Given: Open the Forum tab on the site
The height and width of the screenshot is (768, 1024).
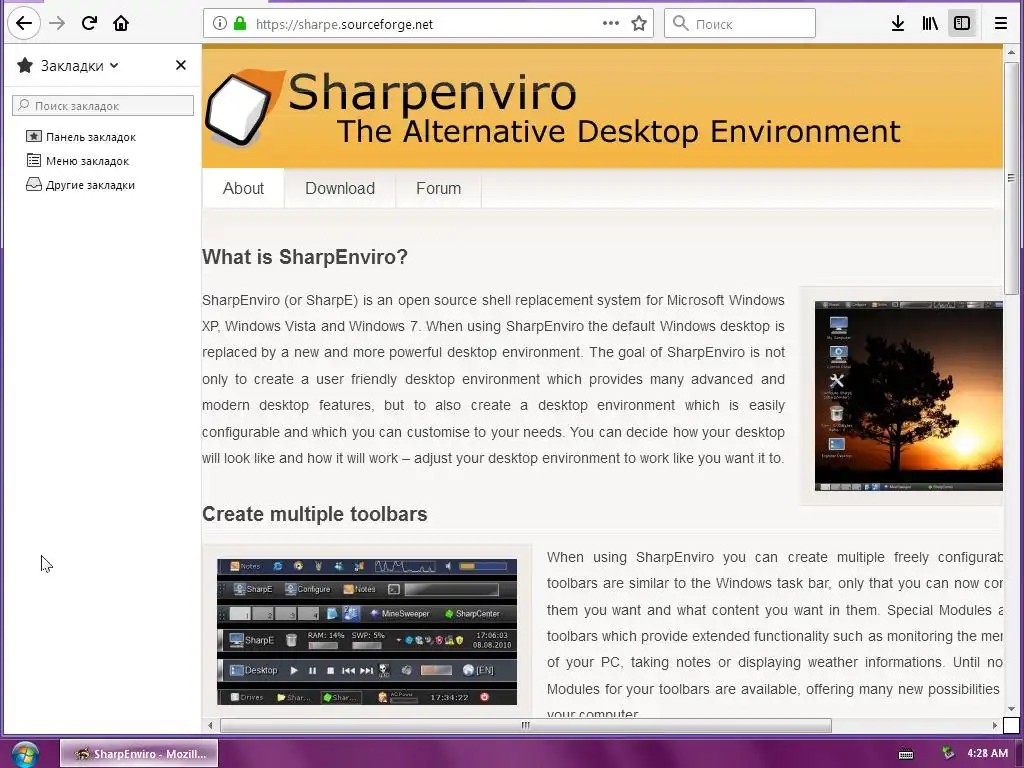Looking at the screenshot, I should tap(438, 188).
